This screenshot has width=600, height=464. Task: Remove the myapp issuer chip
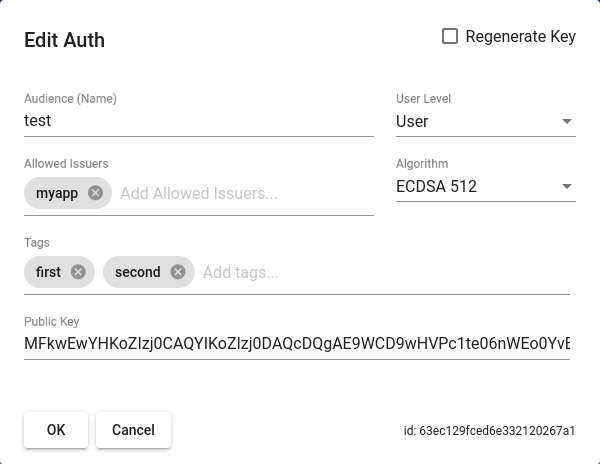tap(95, 193)
